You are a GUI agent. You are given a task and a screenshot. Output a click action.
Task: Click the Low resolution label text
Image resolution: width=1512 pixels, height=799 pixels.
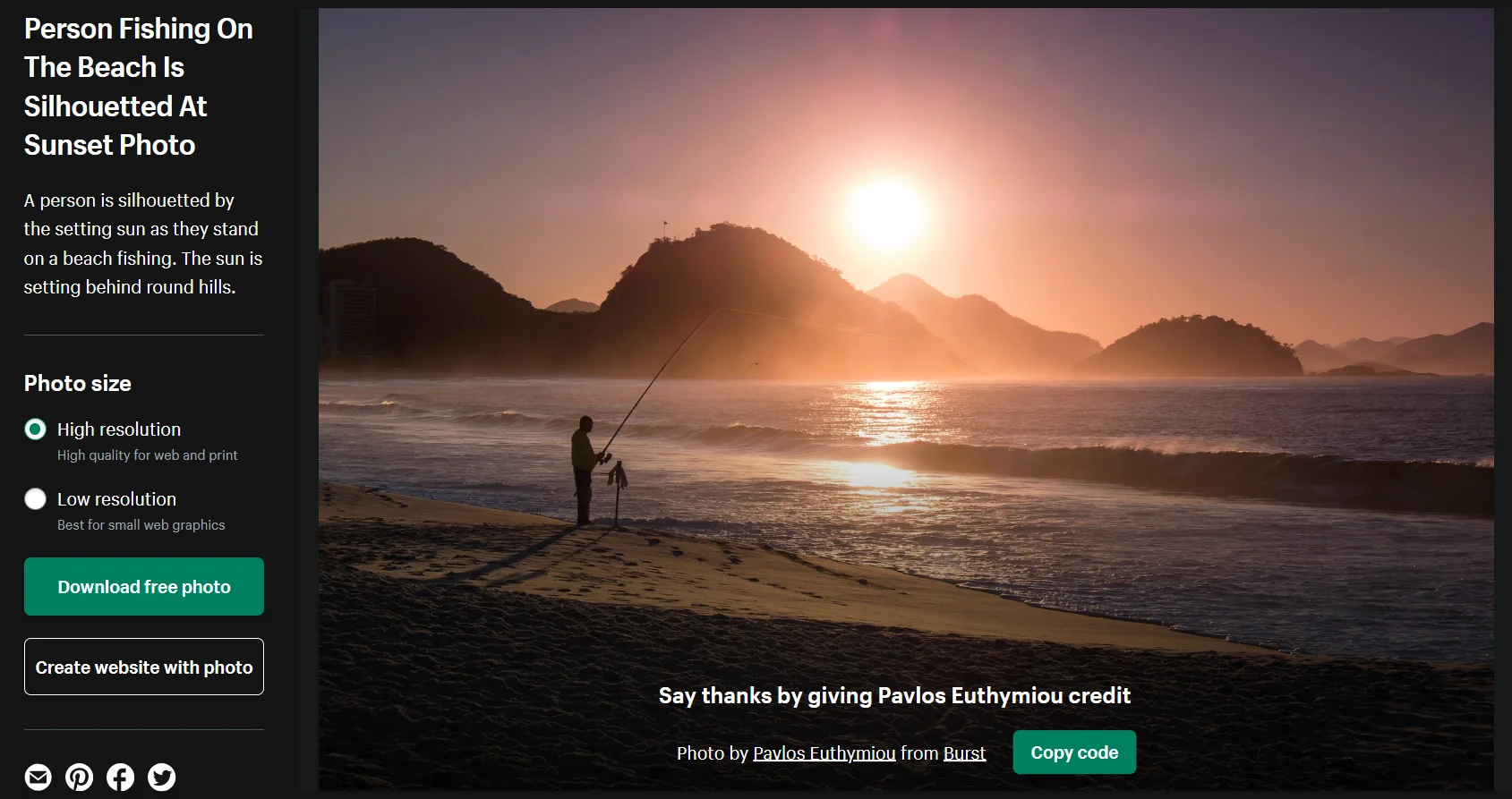click(116, 499)
